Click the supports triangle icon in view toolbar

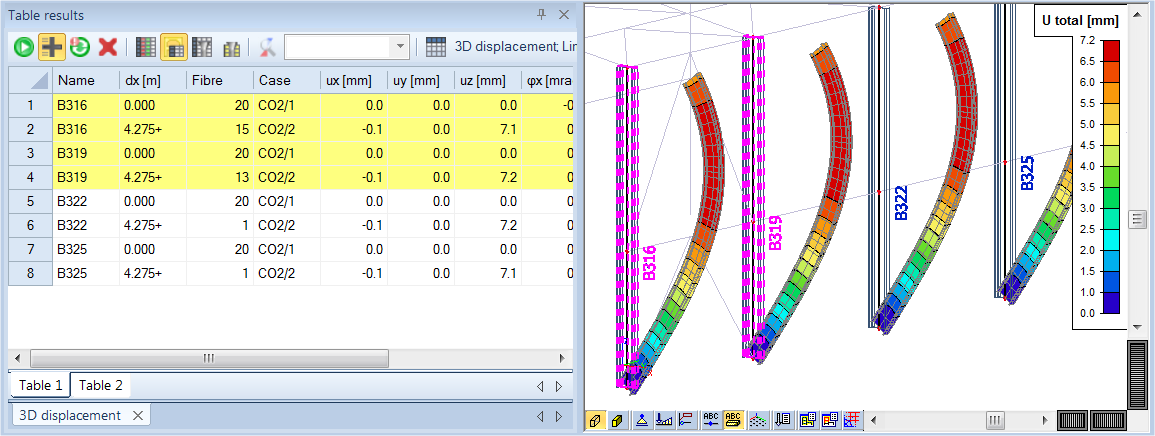pyautogui.click(x=642, y=420)
